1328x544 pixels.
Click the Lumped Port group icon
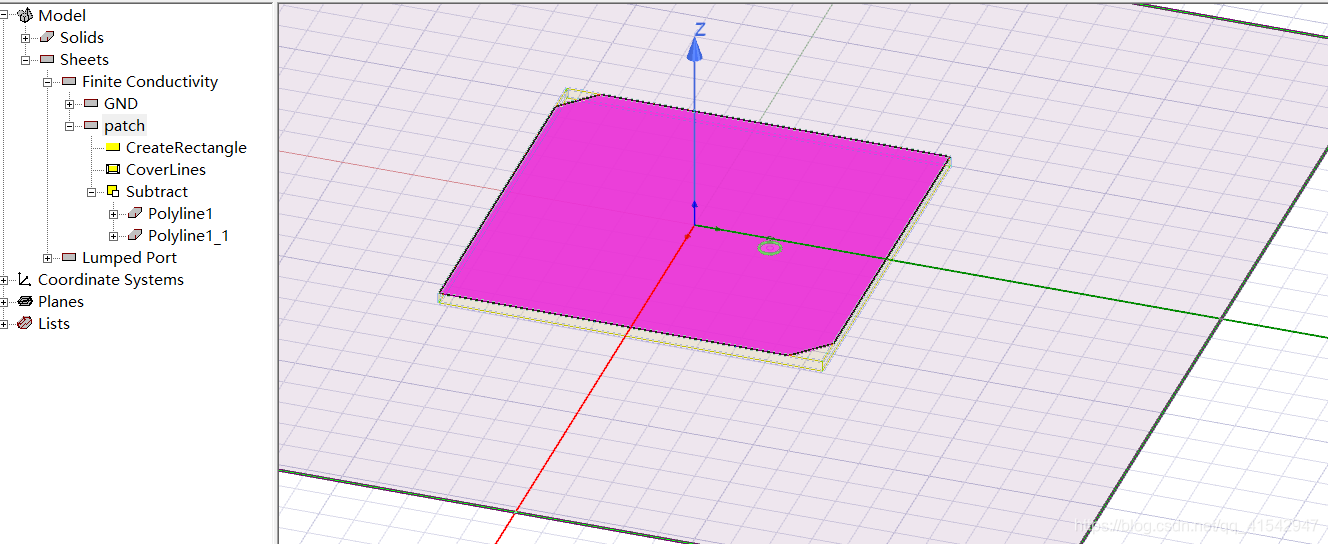coord(69,257)
